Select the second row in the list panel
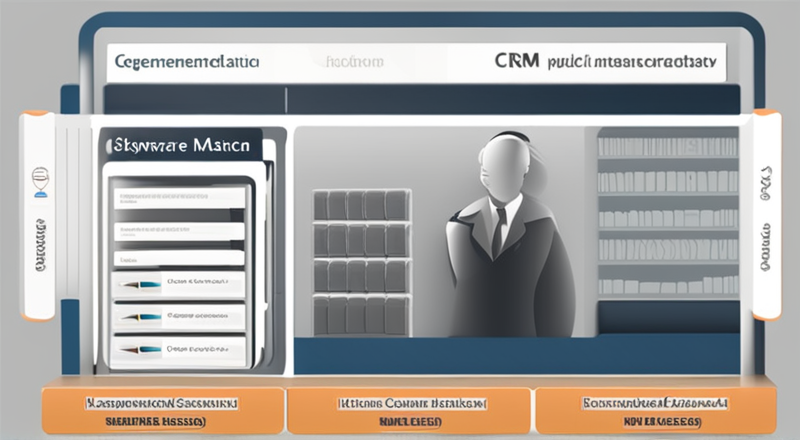Screen dimensions: 800x440 (x=180, y=230)
